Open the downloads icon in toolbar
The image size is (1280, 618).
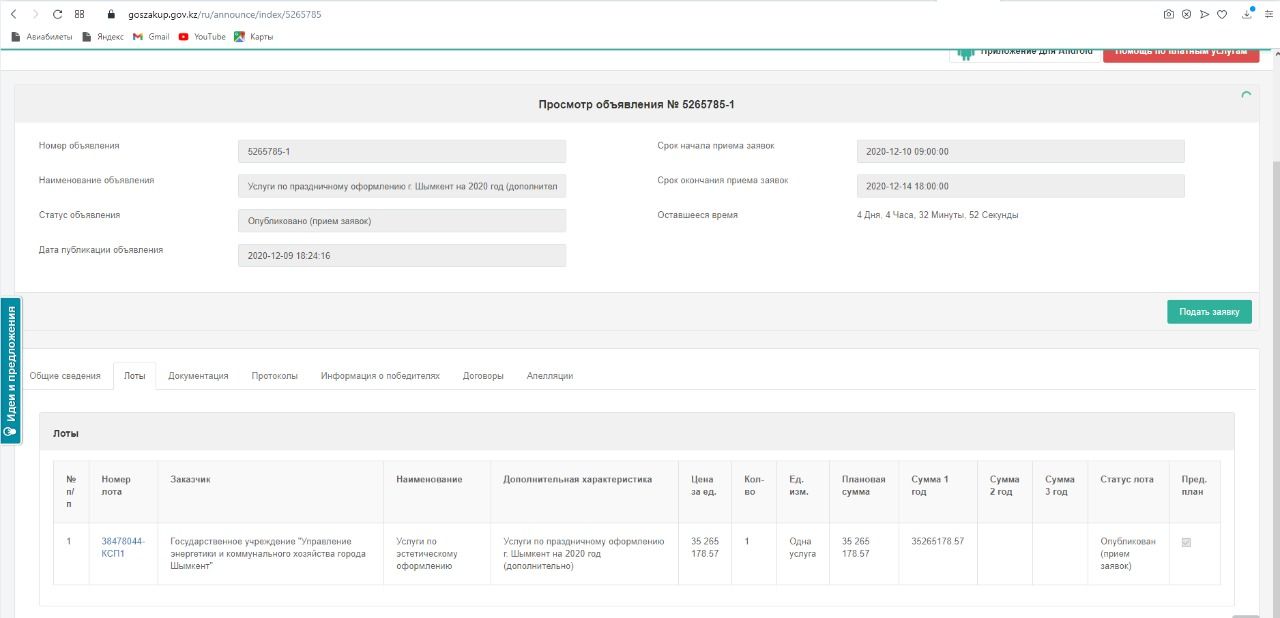[1247, 15]
